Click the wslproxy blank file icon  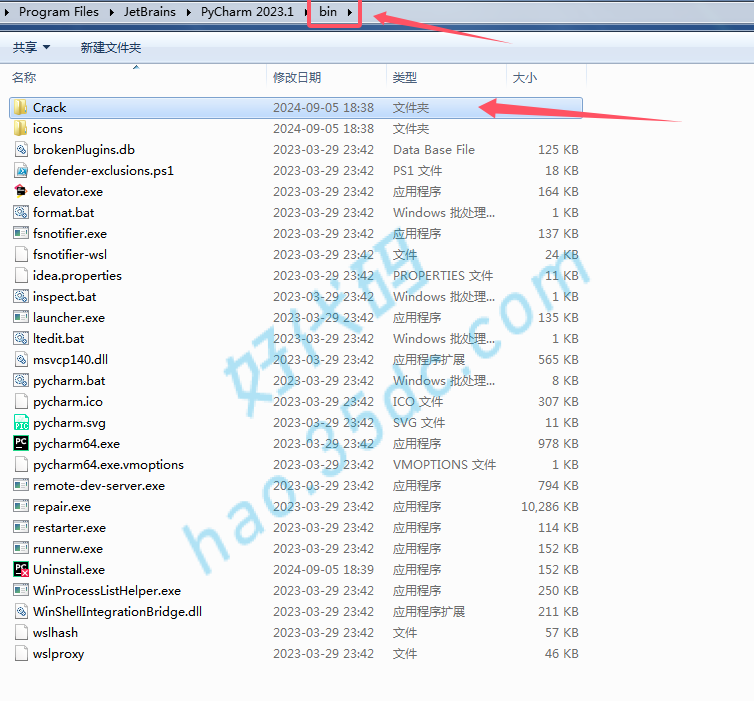point(21,653)
